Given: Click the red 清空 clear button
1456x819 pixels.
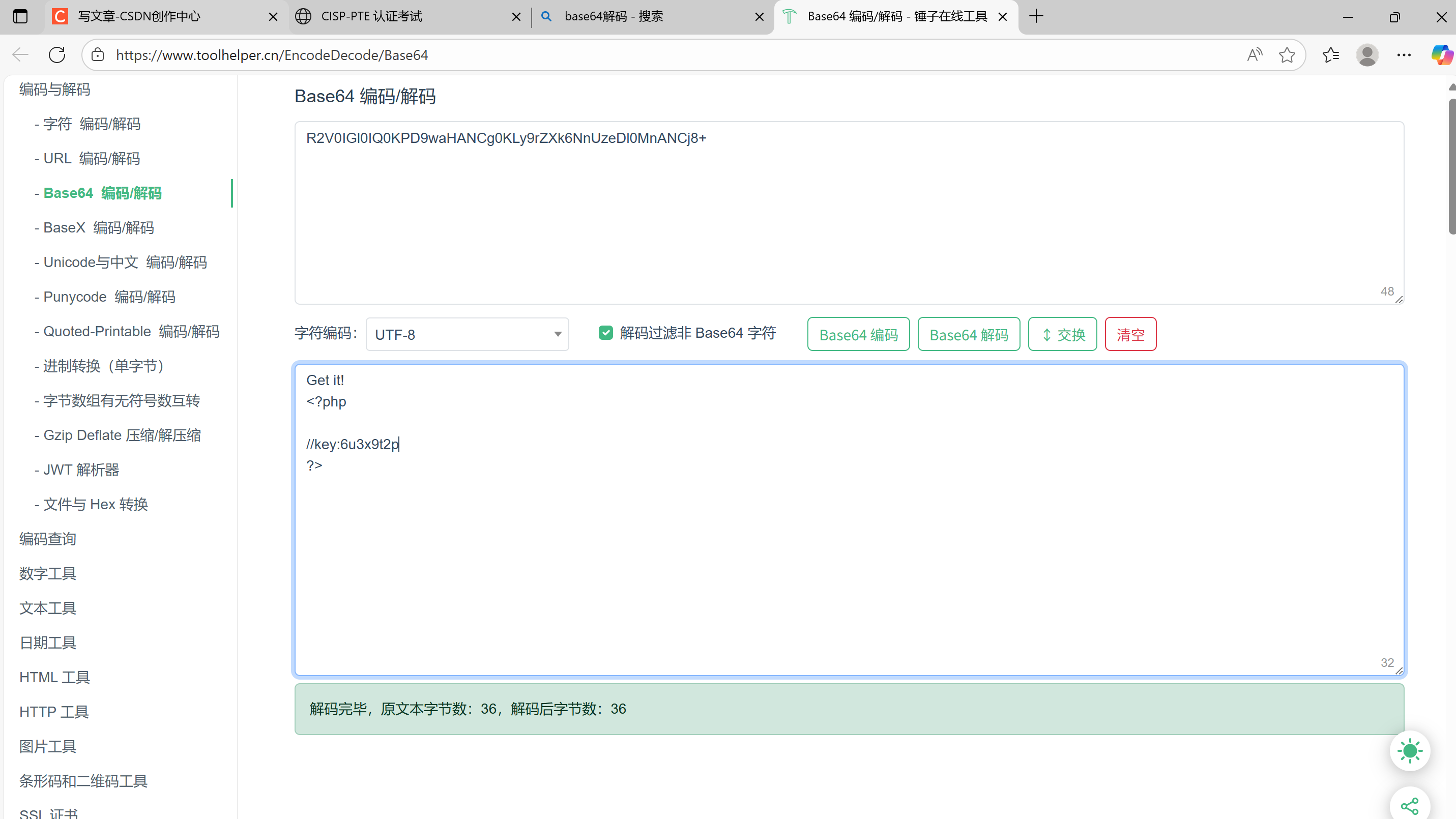Looking at the screenshot, I should (x=1130, y=335).
